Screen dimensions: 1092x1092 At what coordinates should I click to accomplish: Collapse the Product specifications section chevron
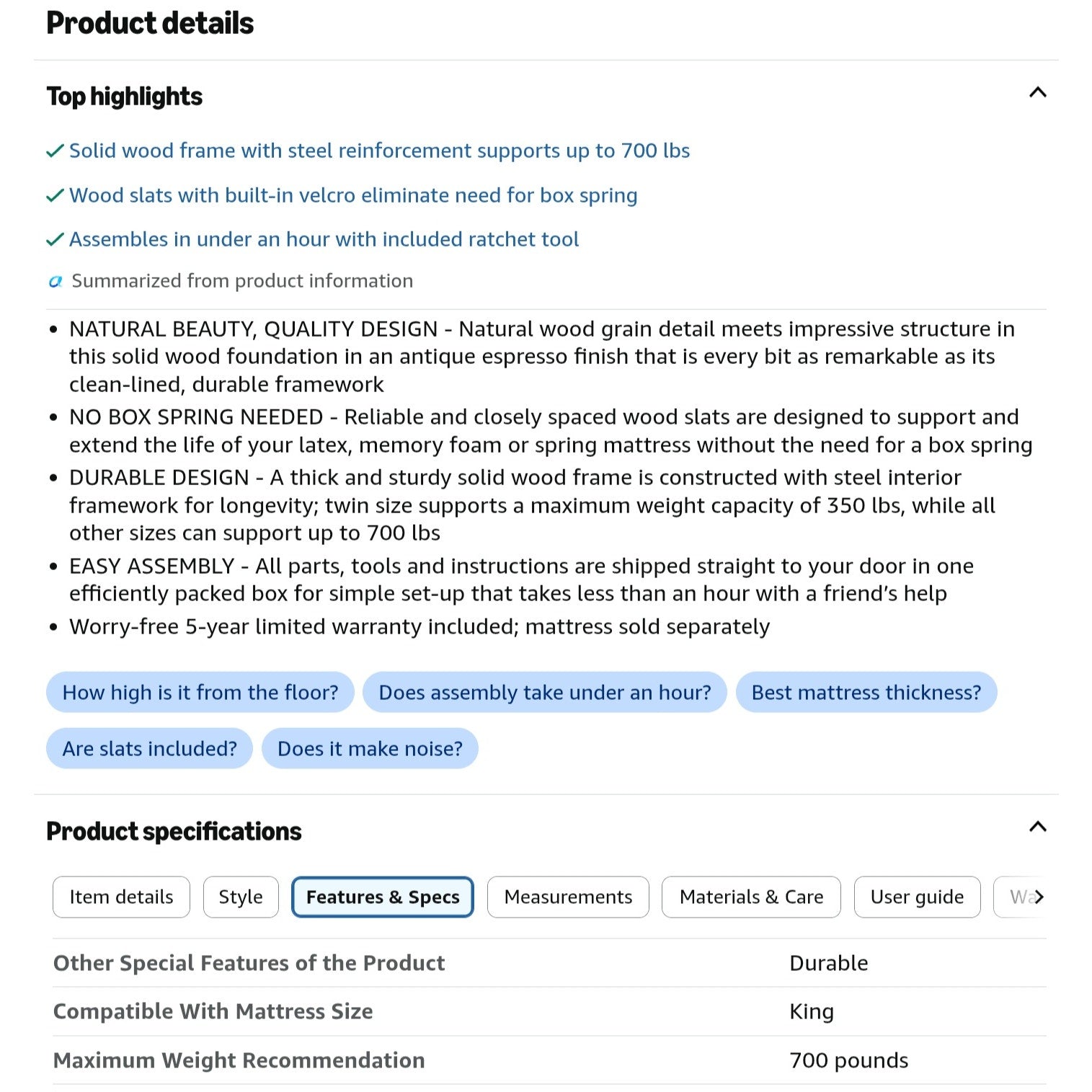[x=1037, y=827]
